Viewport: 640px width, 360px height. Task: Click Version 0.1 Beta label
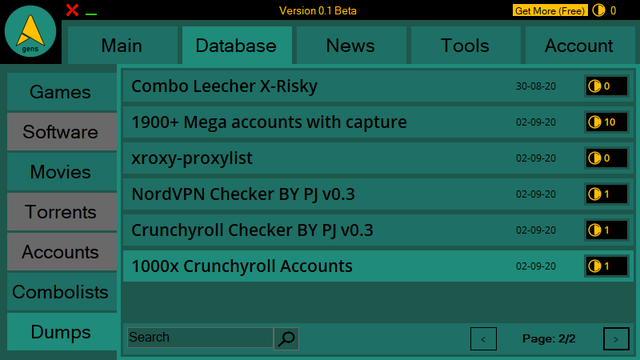pyautogui.click(x=318, y=11)
